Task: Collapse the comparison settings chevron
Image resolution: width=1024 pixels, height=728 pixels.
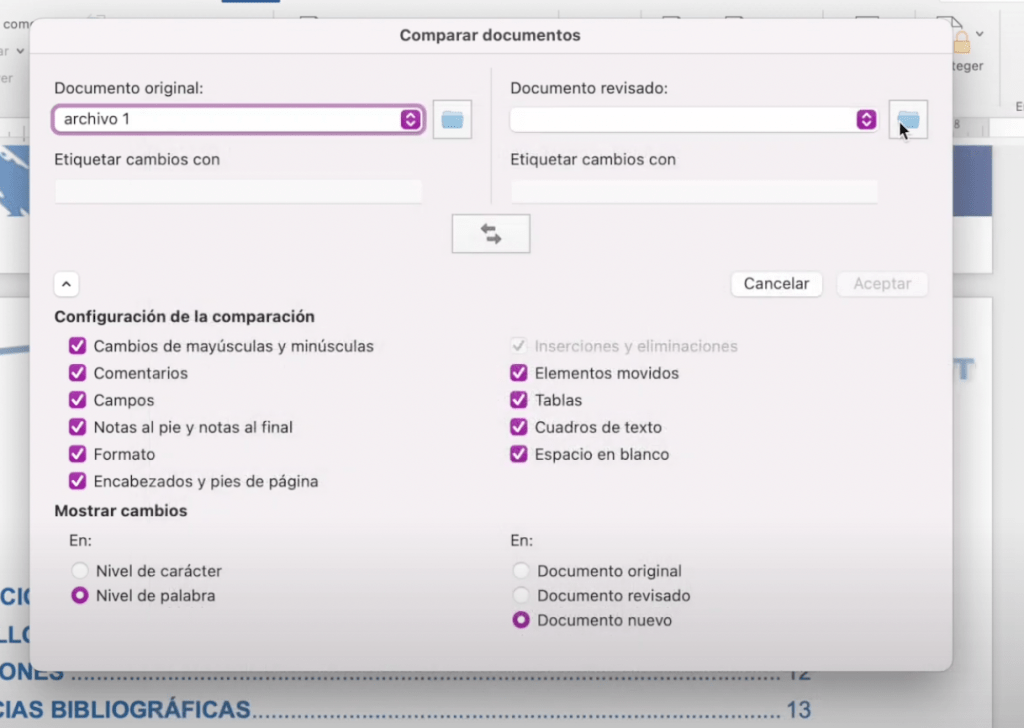Action: click(x=66, y=284)
